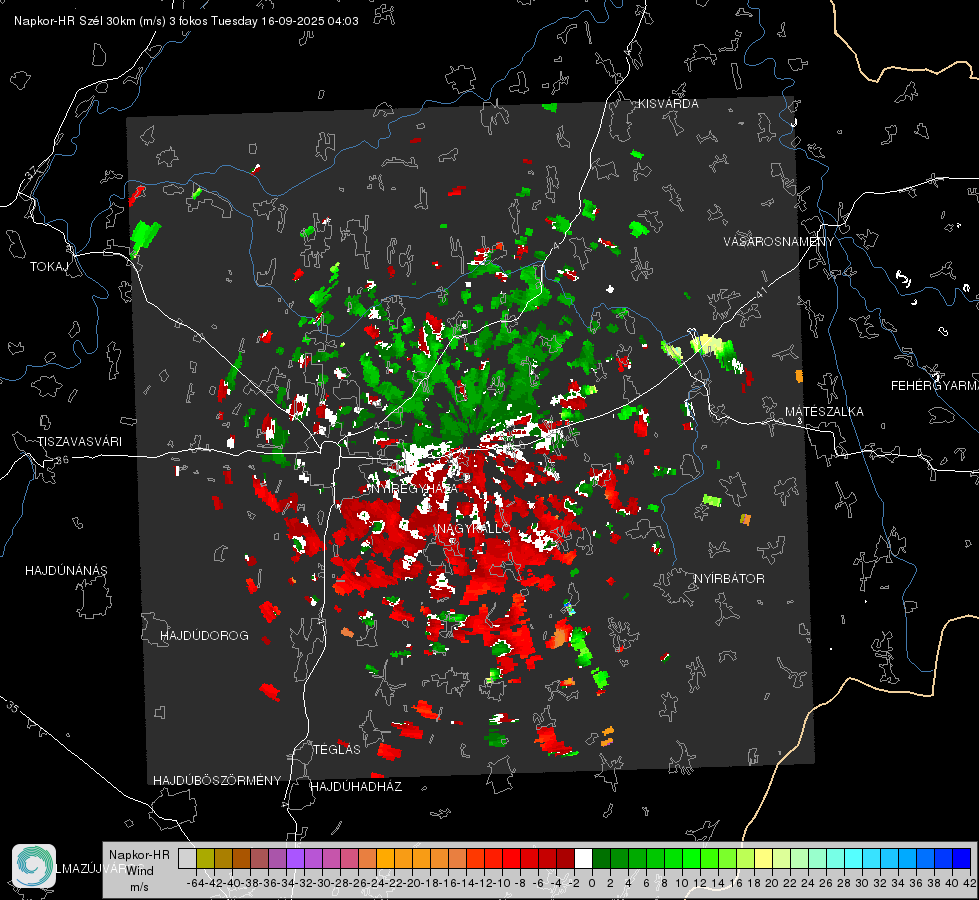Viewport: 979px width, 900px height.
Task: Click the MÁTÉSZALKA map label
Action: (x=824, y=412)
